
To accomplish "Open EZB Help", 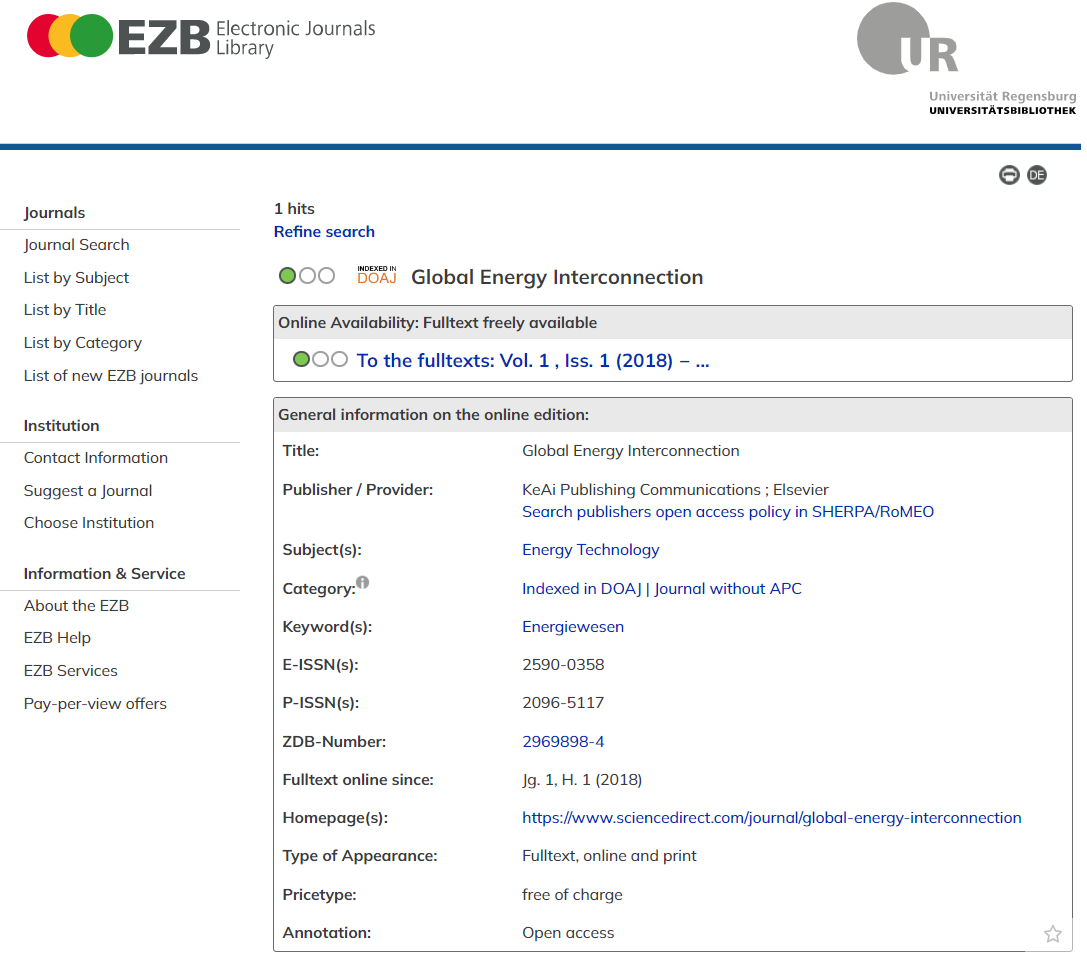I will coord(57,638).
